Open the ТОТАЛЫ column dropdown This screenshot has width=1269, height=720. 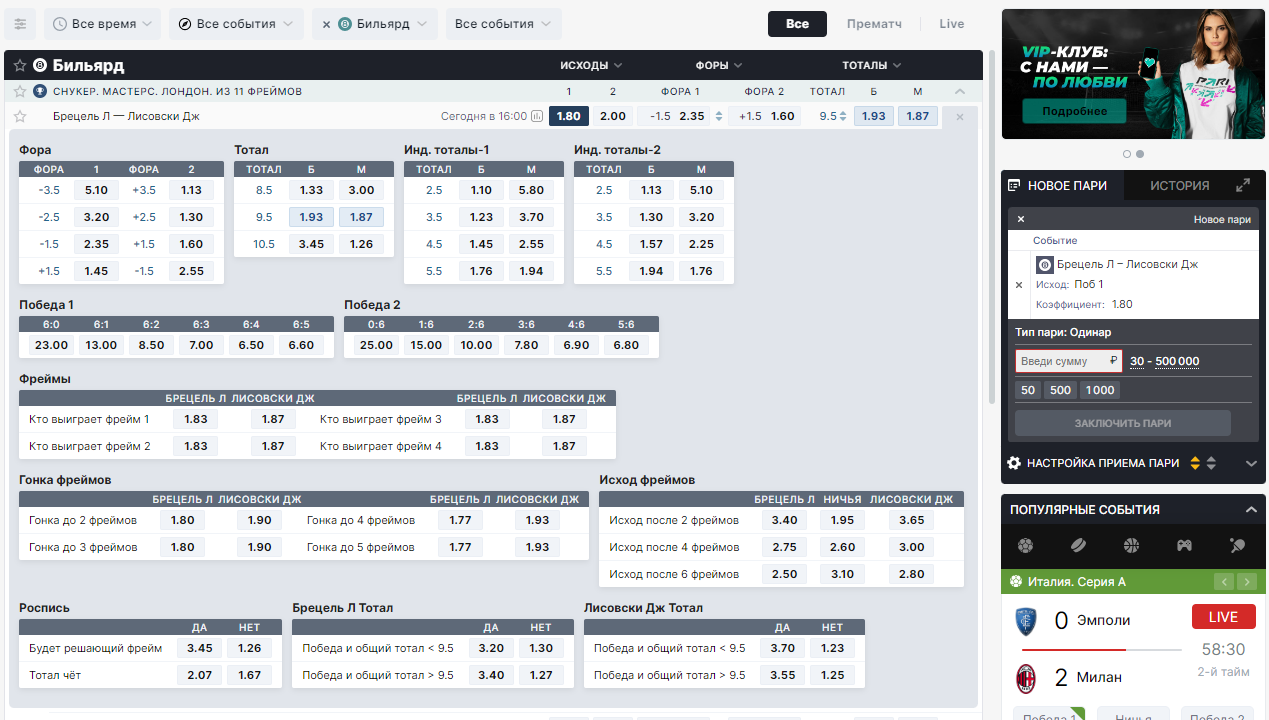(871, 66)
